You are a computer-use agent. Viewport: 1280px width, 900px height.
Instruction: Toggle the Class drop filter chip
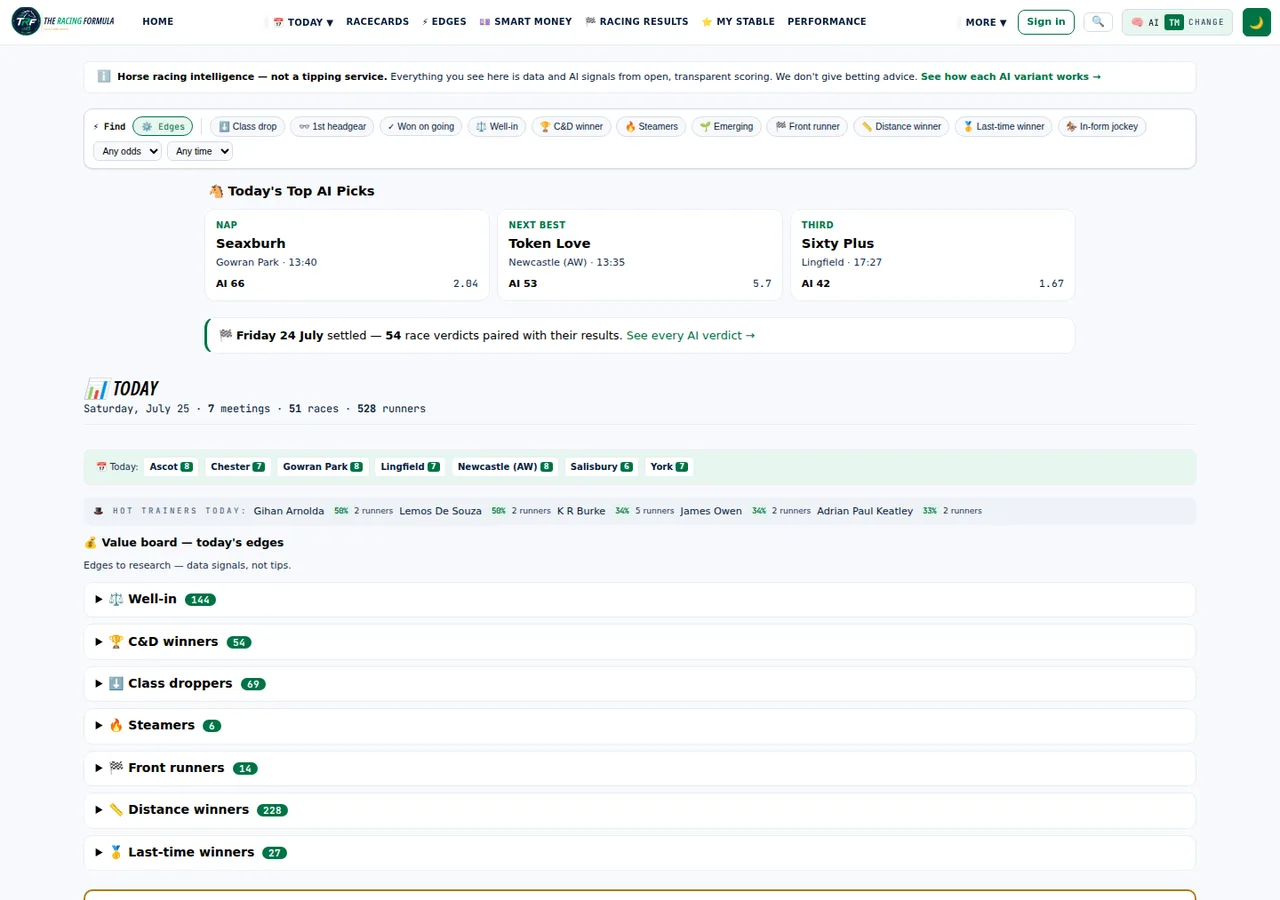[x=247, y=126]
